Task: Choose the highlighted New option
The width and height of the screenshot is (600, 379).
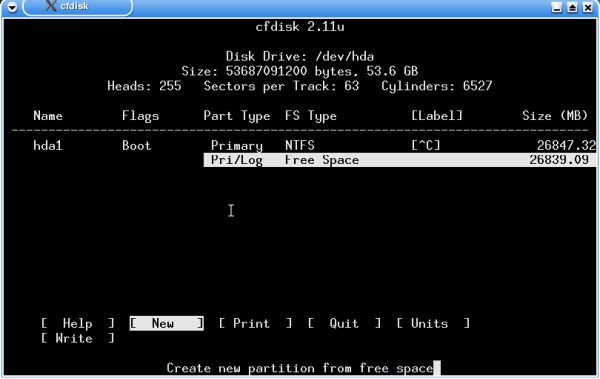Action: click(166, 323)
